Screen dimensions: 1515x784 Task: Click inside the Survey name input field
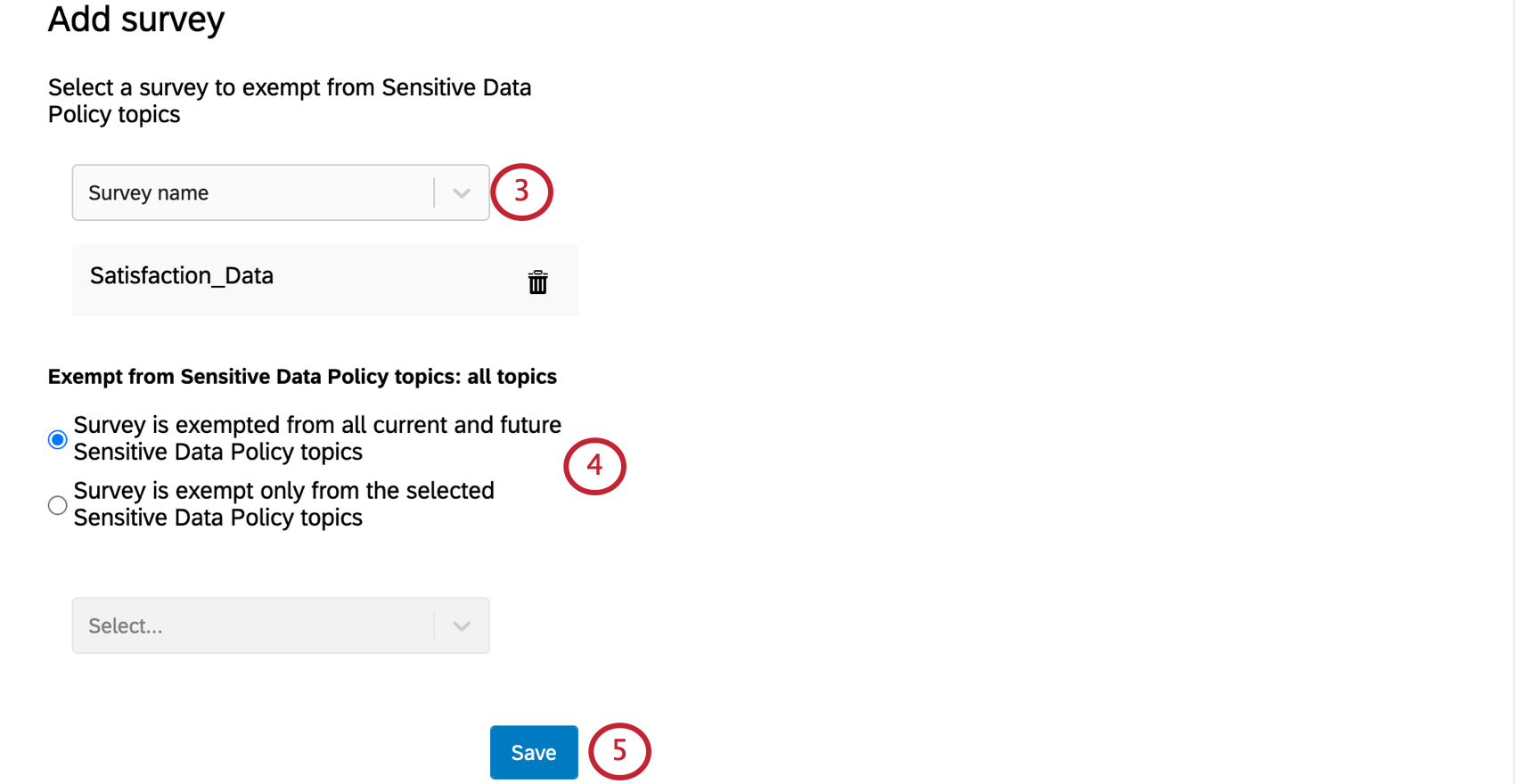click(x=250, y=192)
